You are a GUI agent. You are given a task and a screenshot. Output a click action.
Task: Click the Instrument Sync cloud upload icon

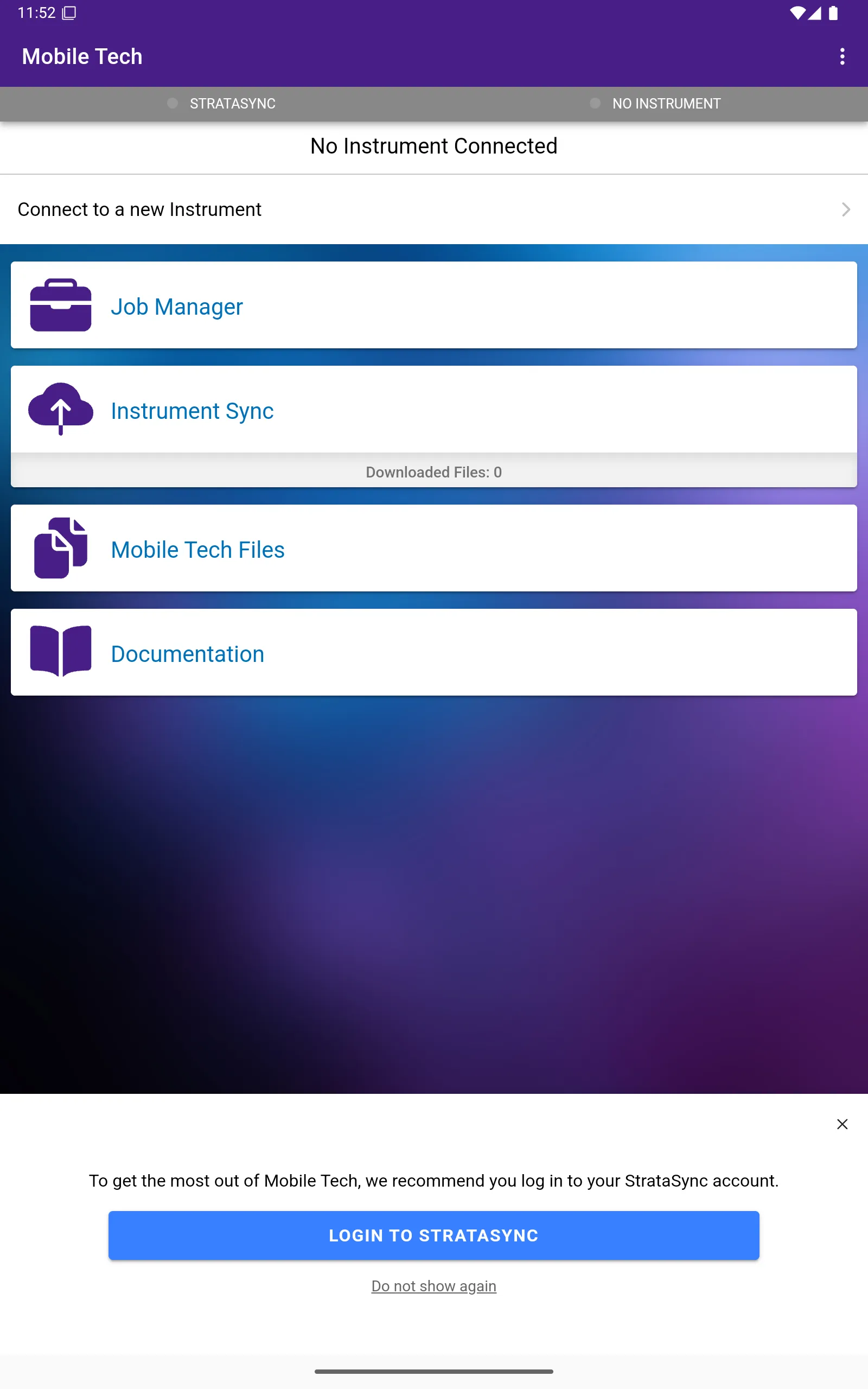pyautogui.click(x=61, y=409)
